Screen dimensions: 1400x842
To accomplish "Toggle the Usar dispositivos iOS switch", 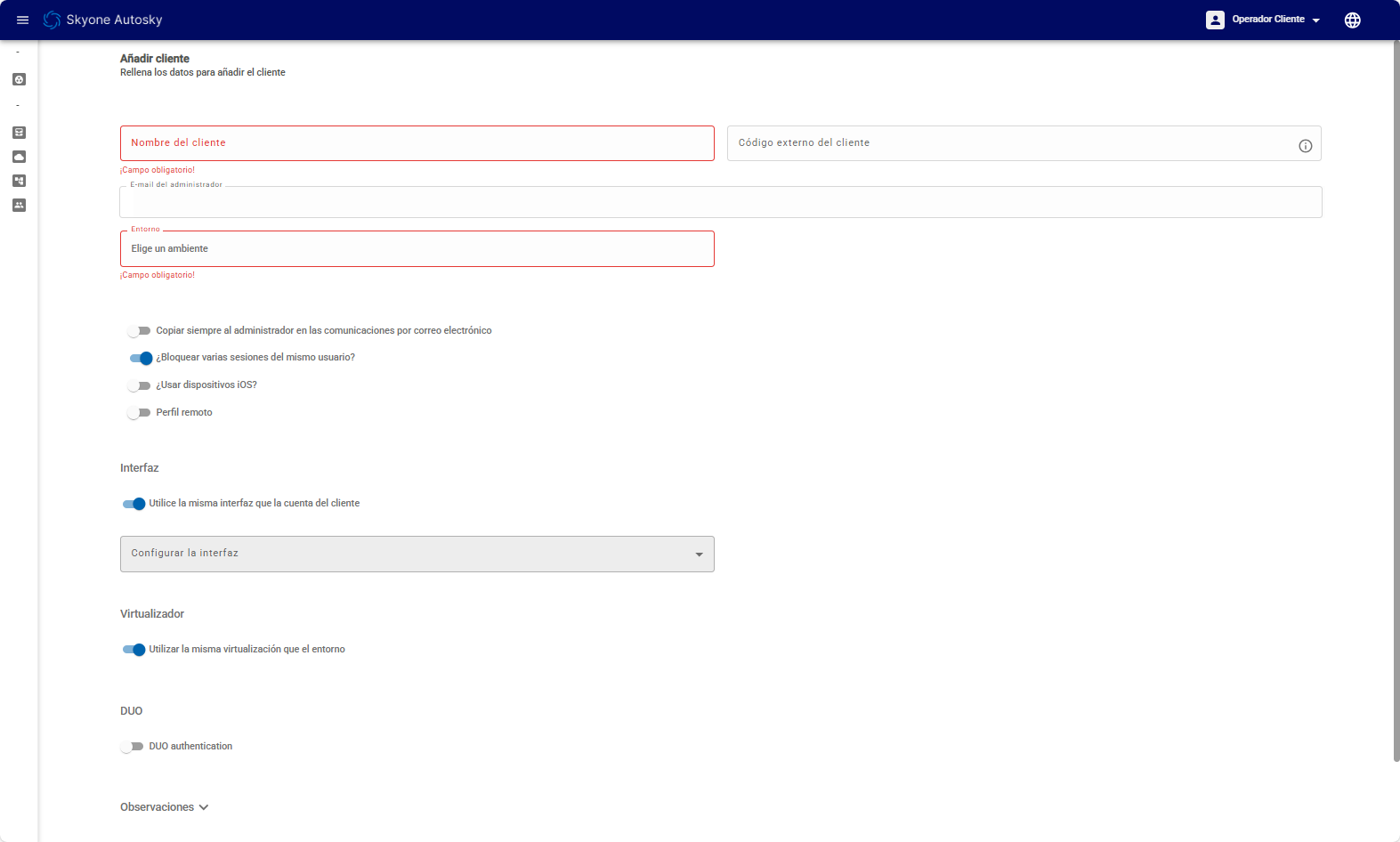I will pos(139,385).
